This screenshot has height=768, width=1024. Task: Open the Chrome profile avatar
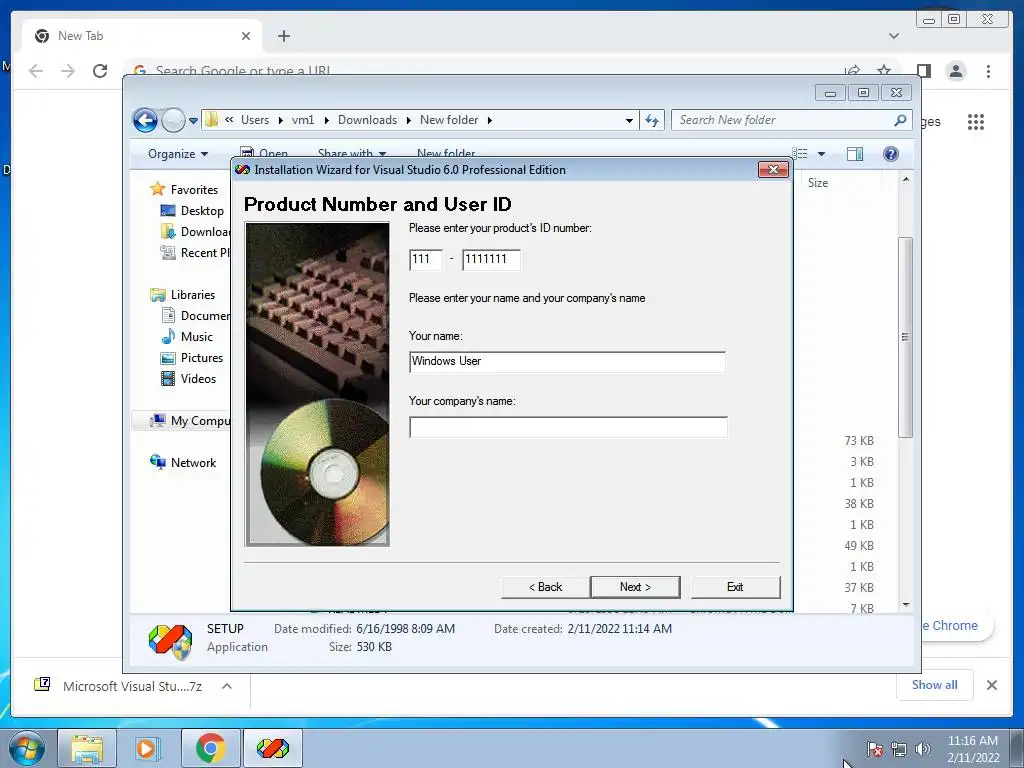(x=956, y=71)
